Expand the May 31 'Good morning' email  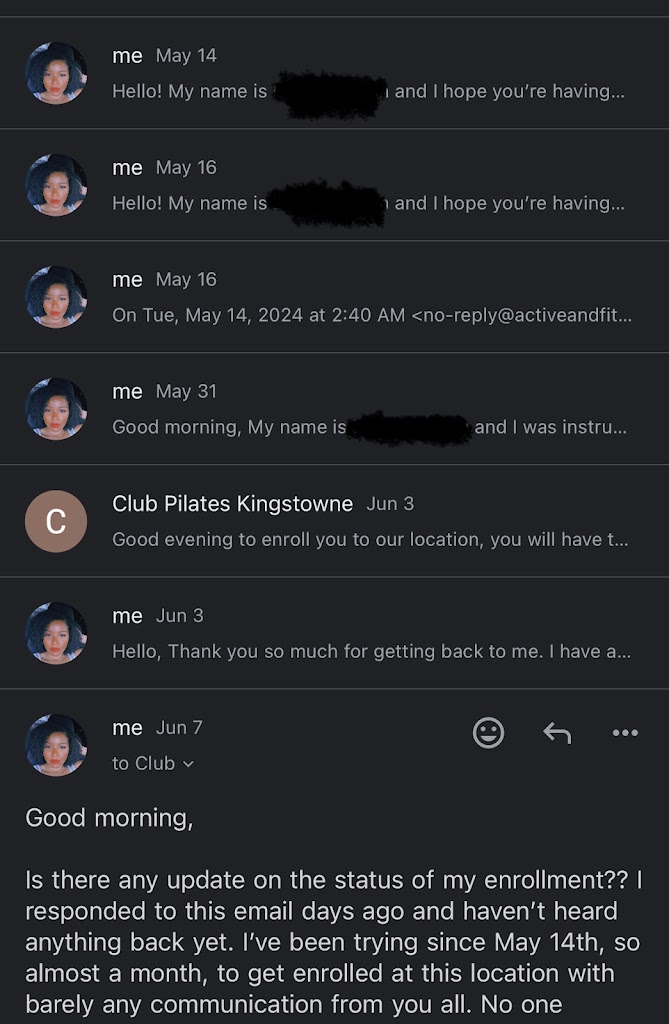coord(370,409)
